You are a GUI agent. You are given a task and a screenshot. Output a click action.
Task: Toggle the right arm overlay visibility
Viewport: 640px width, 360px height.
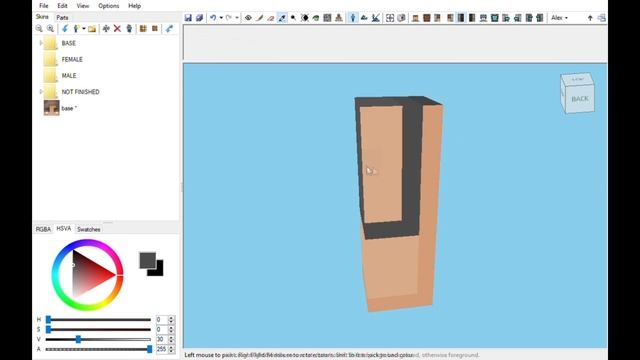(518, 18)
